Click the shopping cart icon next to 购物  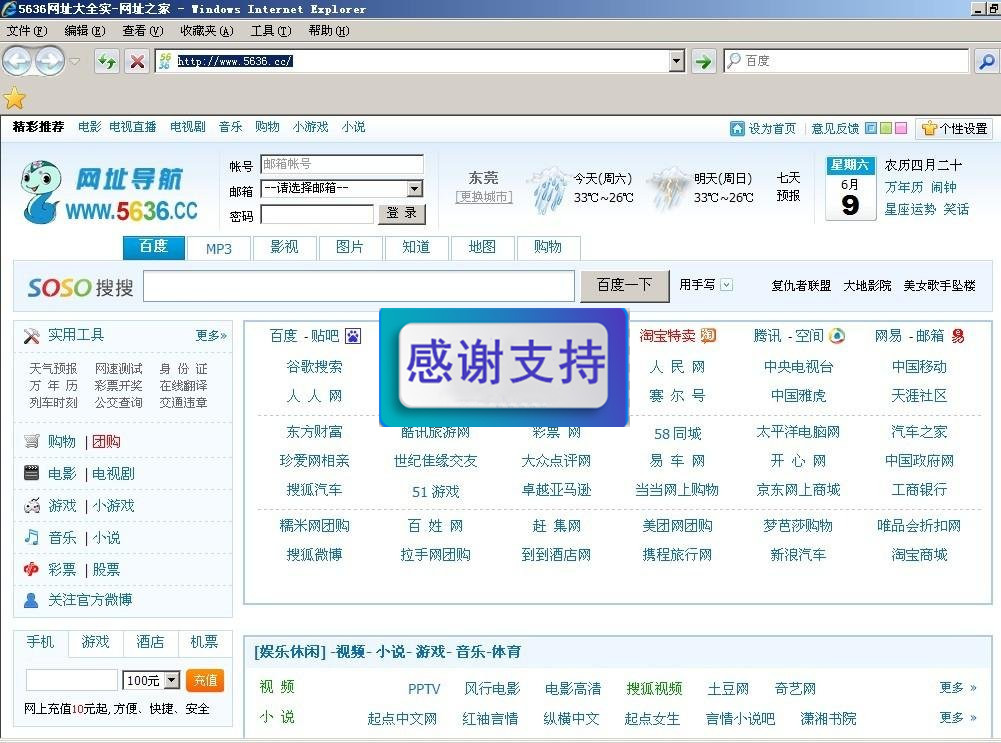[x=31, y=441]
